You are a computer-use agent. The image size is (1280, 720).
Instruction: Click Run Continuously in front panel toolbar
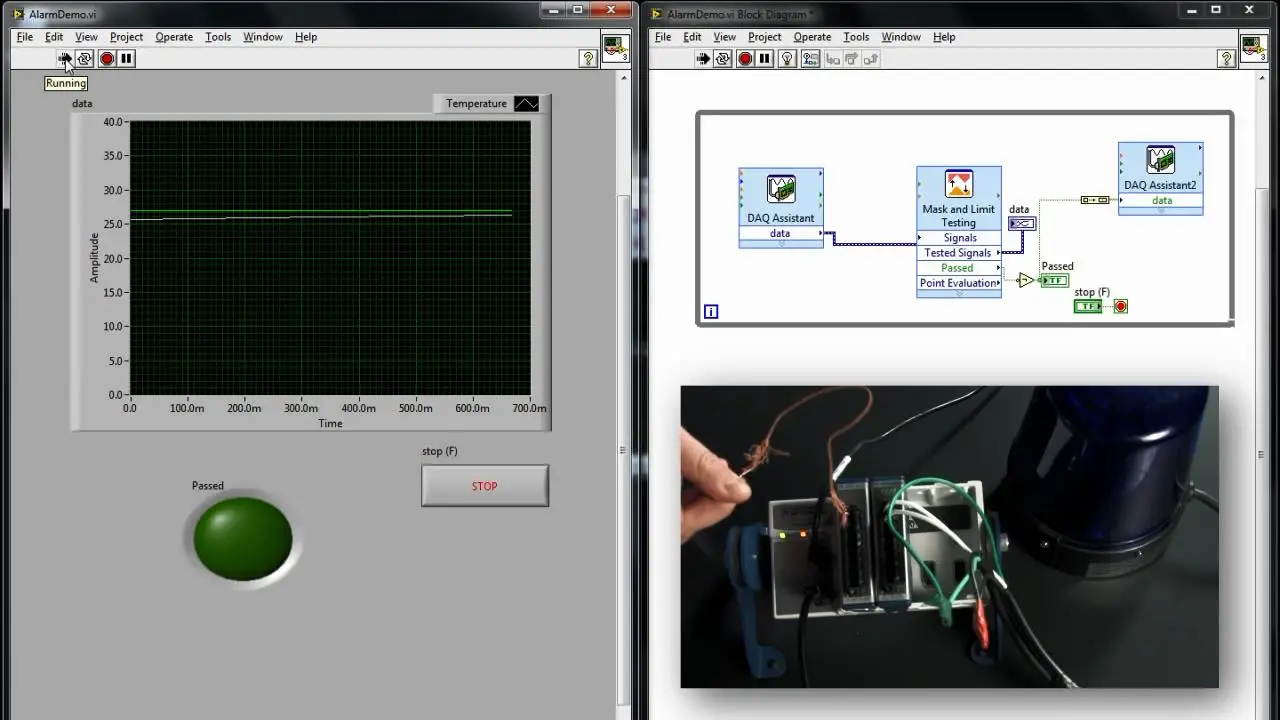click(85, 59)
